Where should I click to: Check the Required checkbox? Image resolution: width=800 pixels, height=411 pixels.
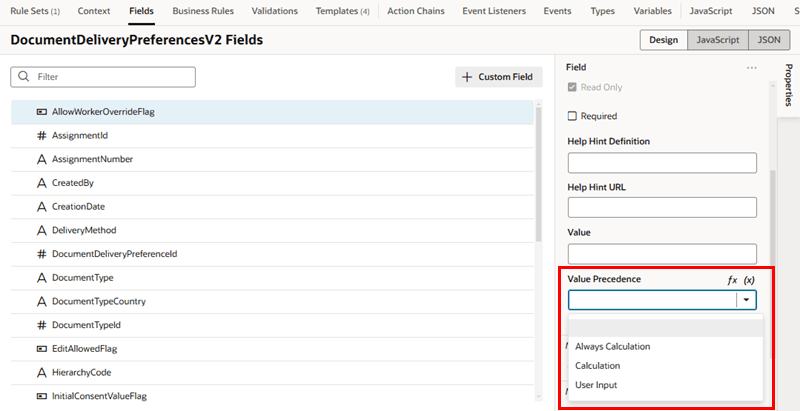click(x=572, y=116)
